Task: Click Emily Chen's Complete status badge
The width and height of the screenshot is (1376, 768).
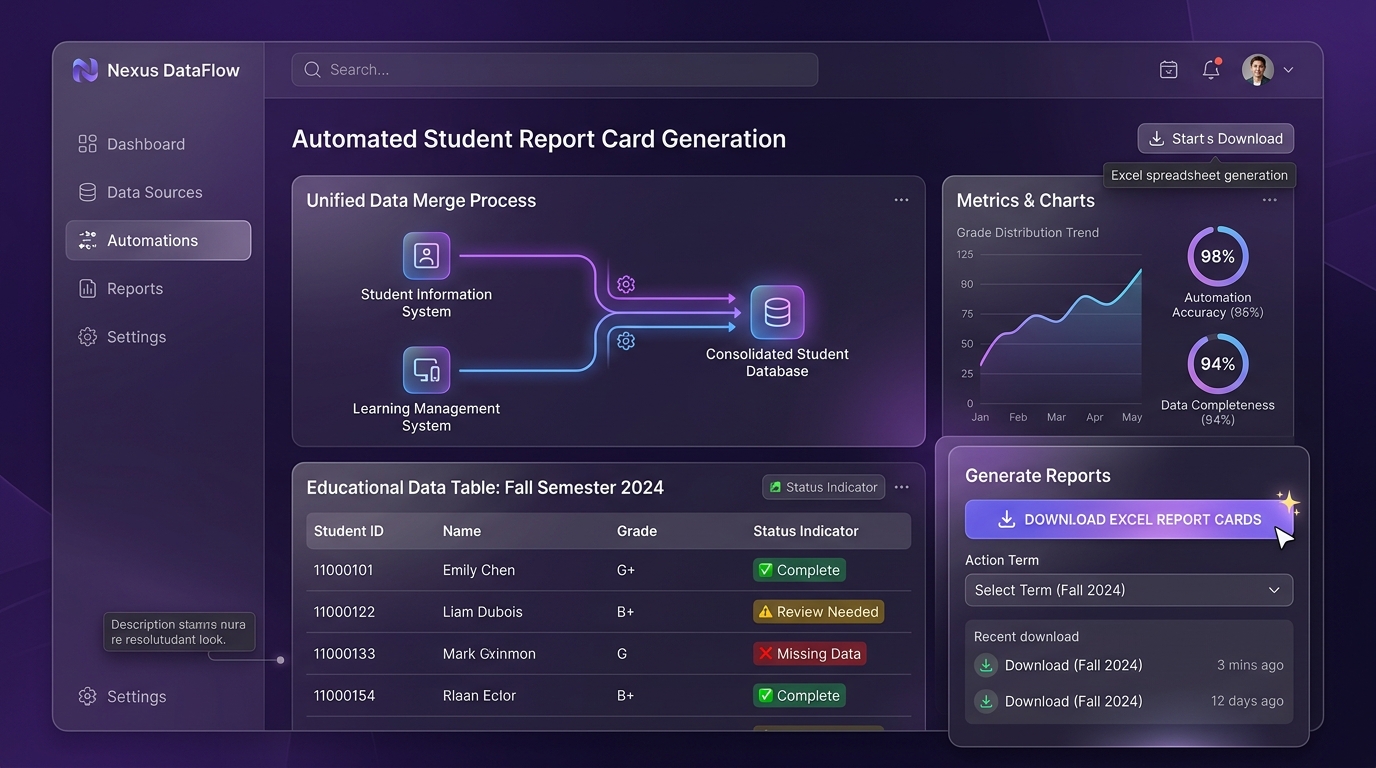Action: (799, 570)
